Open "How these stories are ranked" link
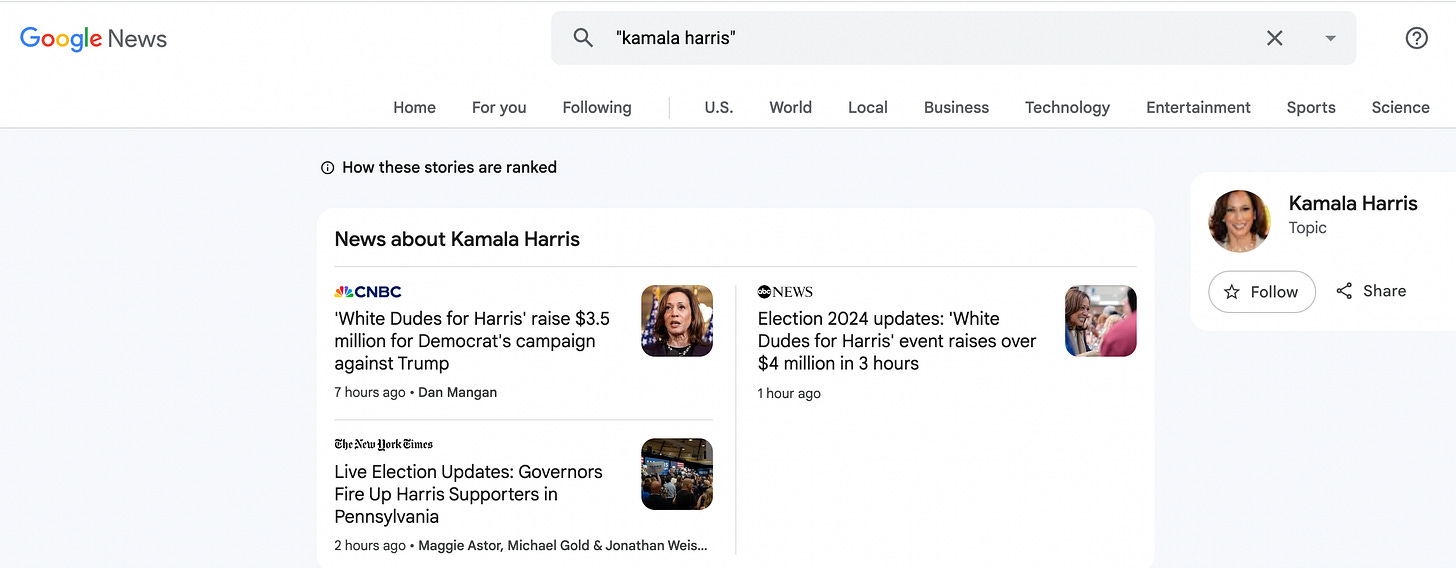1456x568 pixels. (449, 167)
